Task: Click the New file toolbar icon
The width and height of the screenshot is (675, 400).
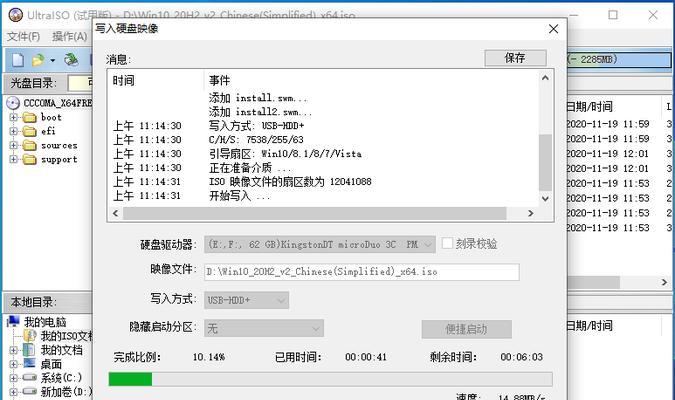Action: (x=18, y=60)
